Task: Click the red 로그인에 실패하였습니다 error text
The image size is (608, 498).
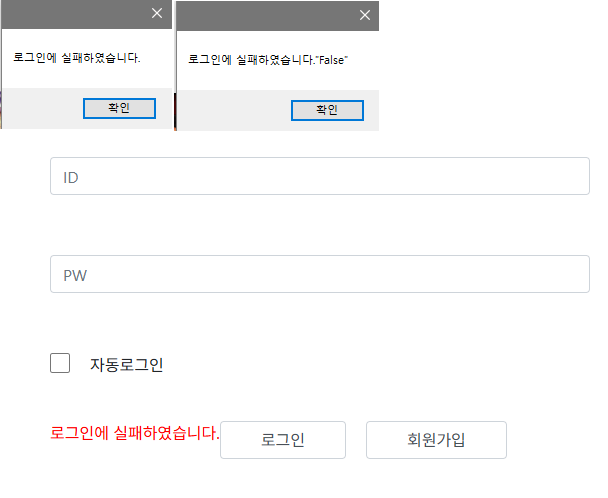Action: 134,433
